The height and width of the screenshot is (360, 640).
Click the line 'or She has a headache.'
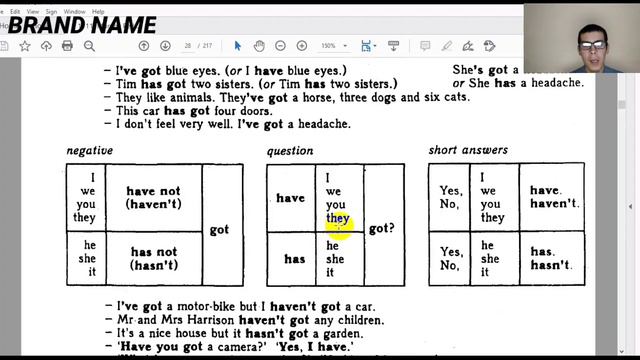click(518, 83)
